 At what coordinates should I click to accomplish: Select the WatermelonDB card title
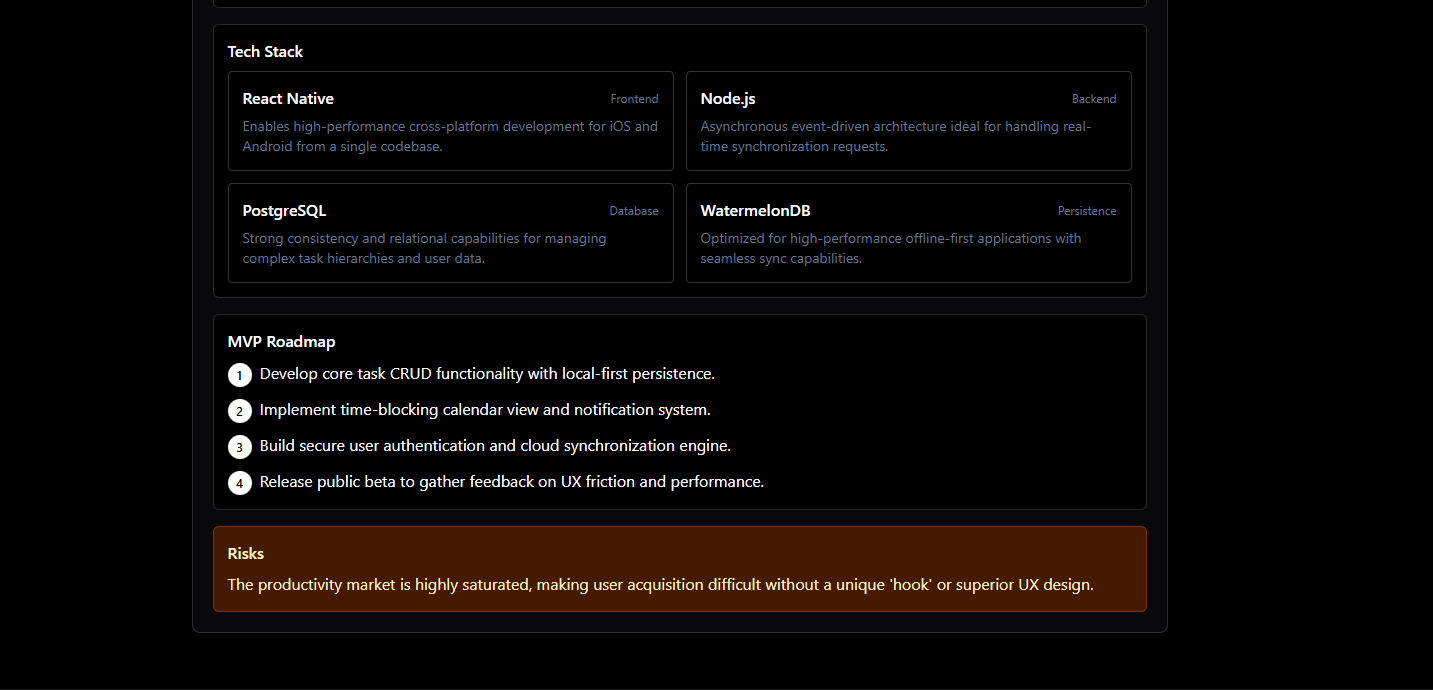click(755, 211)
